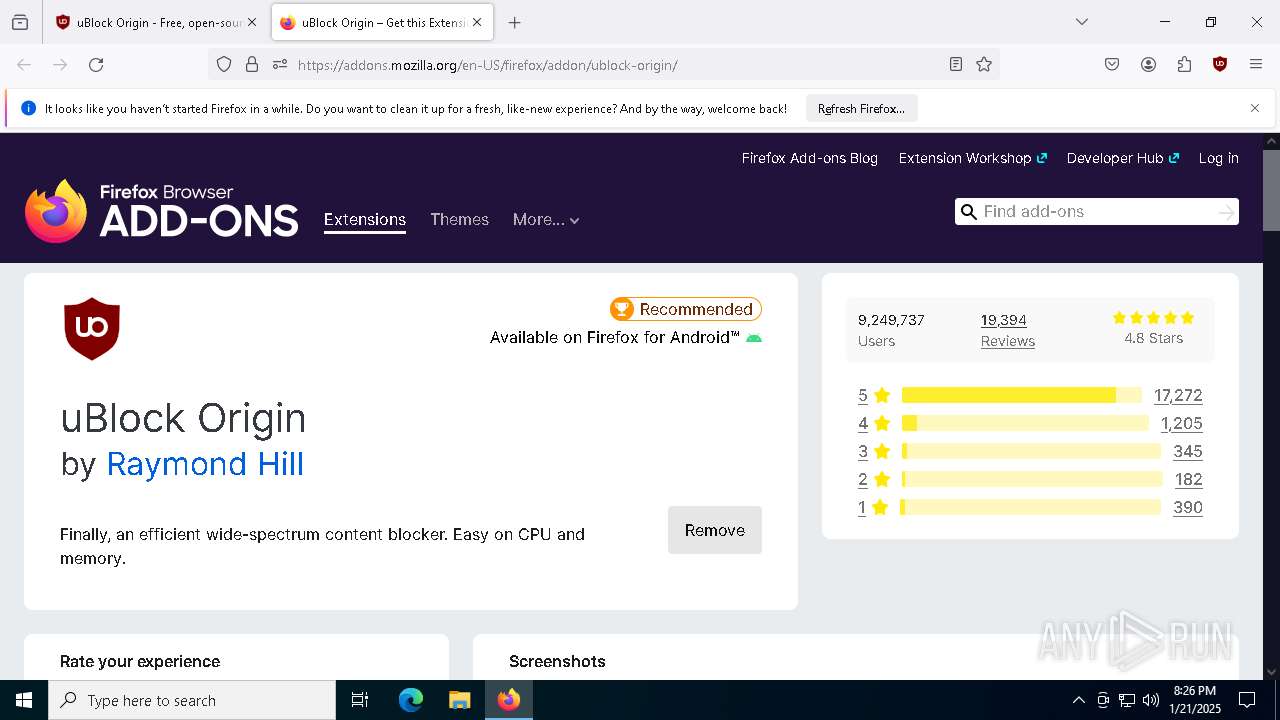The width and height of the screenshot is (1280, 720).
Task: Open tracking protection shield in address bar
Action: [224, 65]
